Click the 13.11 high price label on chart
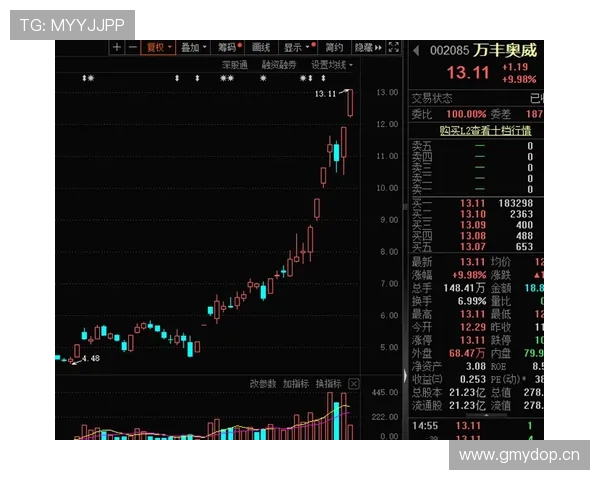 coord(325,94)
